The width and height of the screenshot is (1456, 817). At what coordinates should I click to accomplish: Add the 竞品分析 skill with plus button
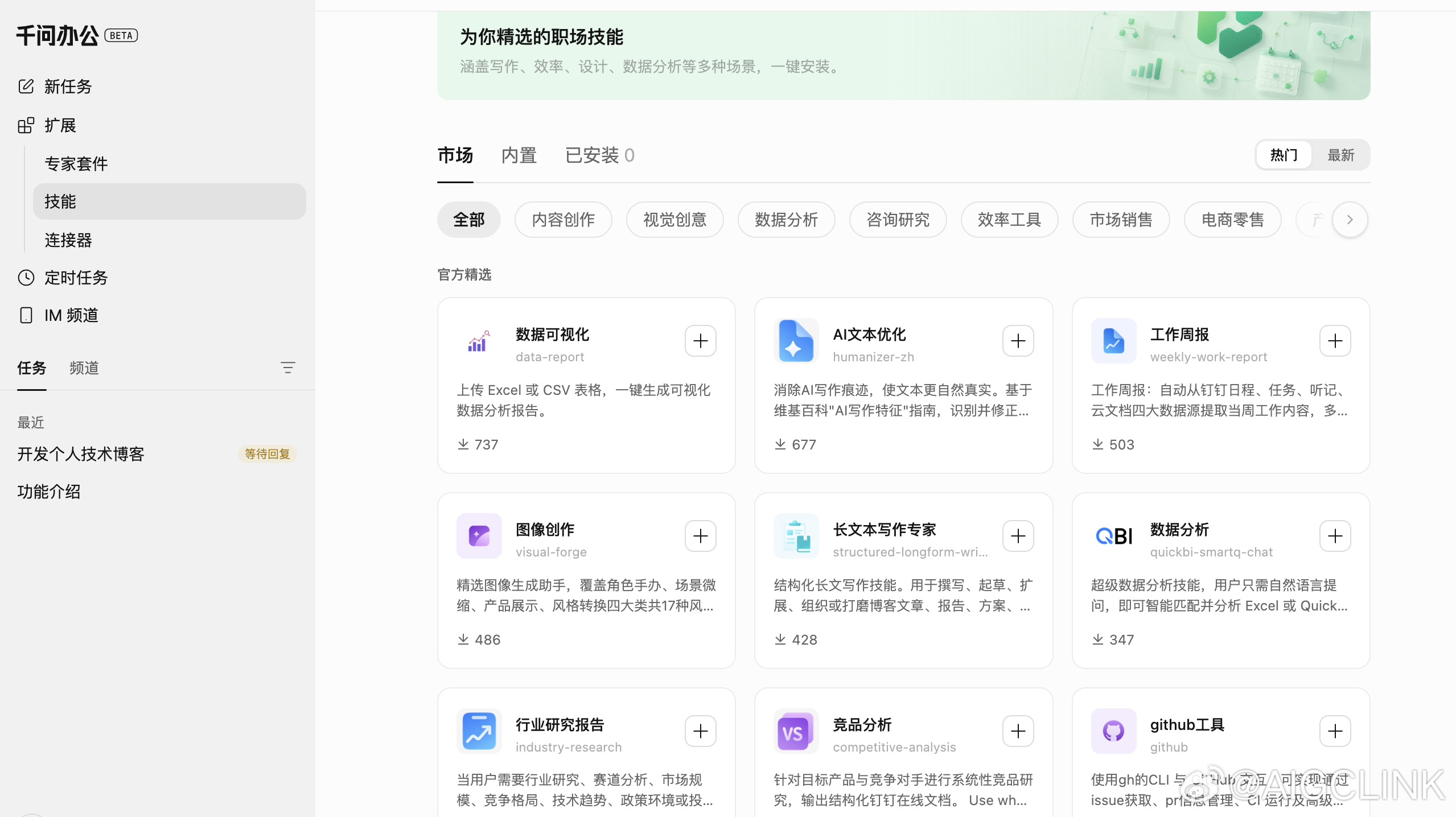click(x=1018, y=731)
